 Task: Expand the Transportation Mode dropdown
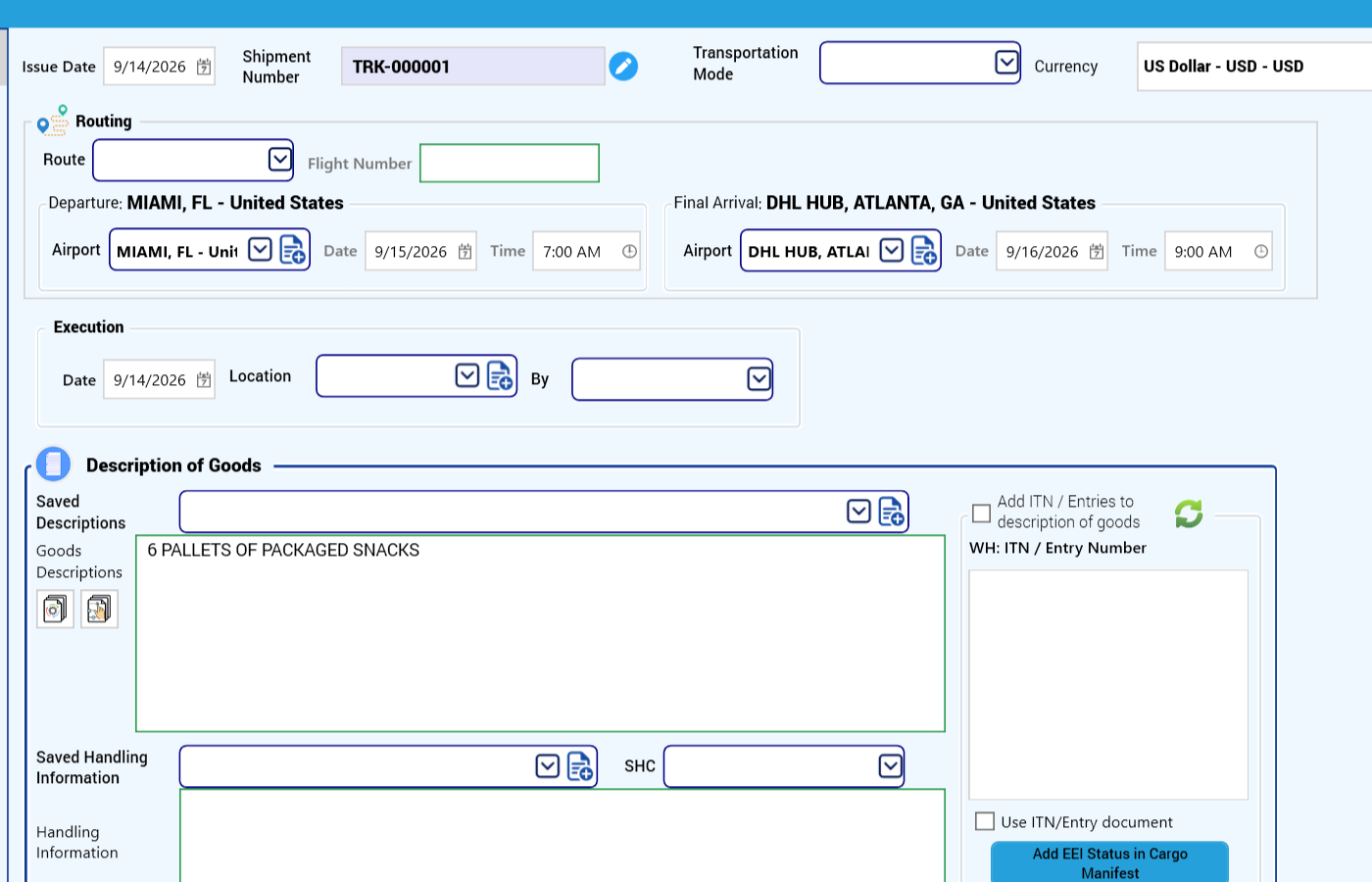(1006, 63)
